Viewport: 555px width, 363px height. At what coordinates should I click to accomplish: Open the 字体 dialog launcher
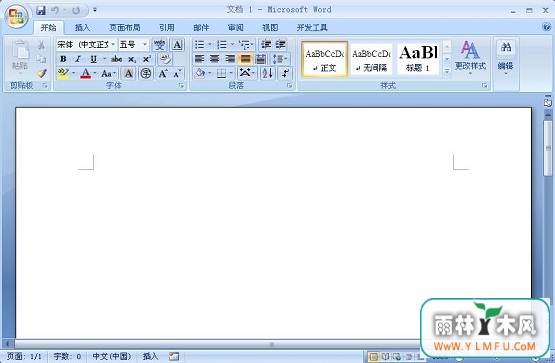(181, 85)
